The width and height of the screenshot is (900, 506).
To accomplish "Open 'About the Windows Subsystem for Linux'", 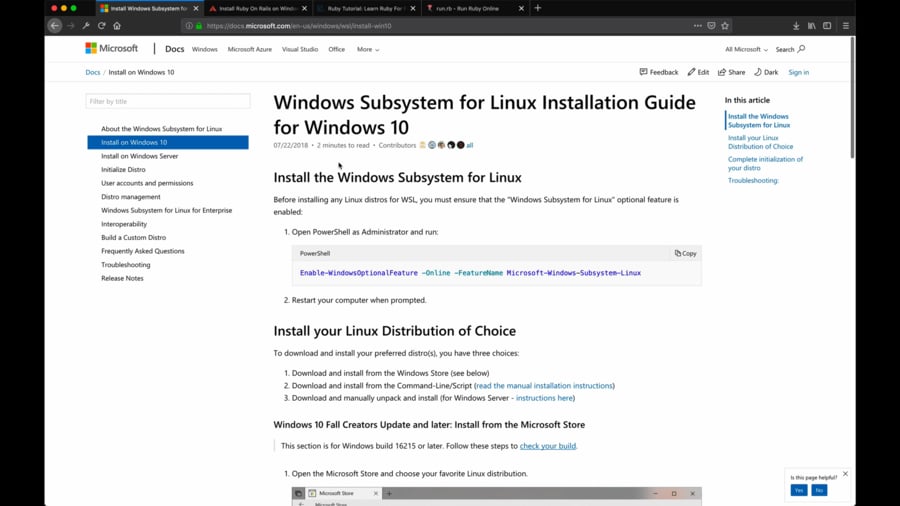I will [x=161, y=129].
